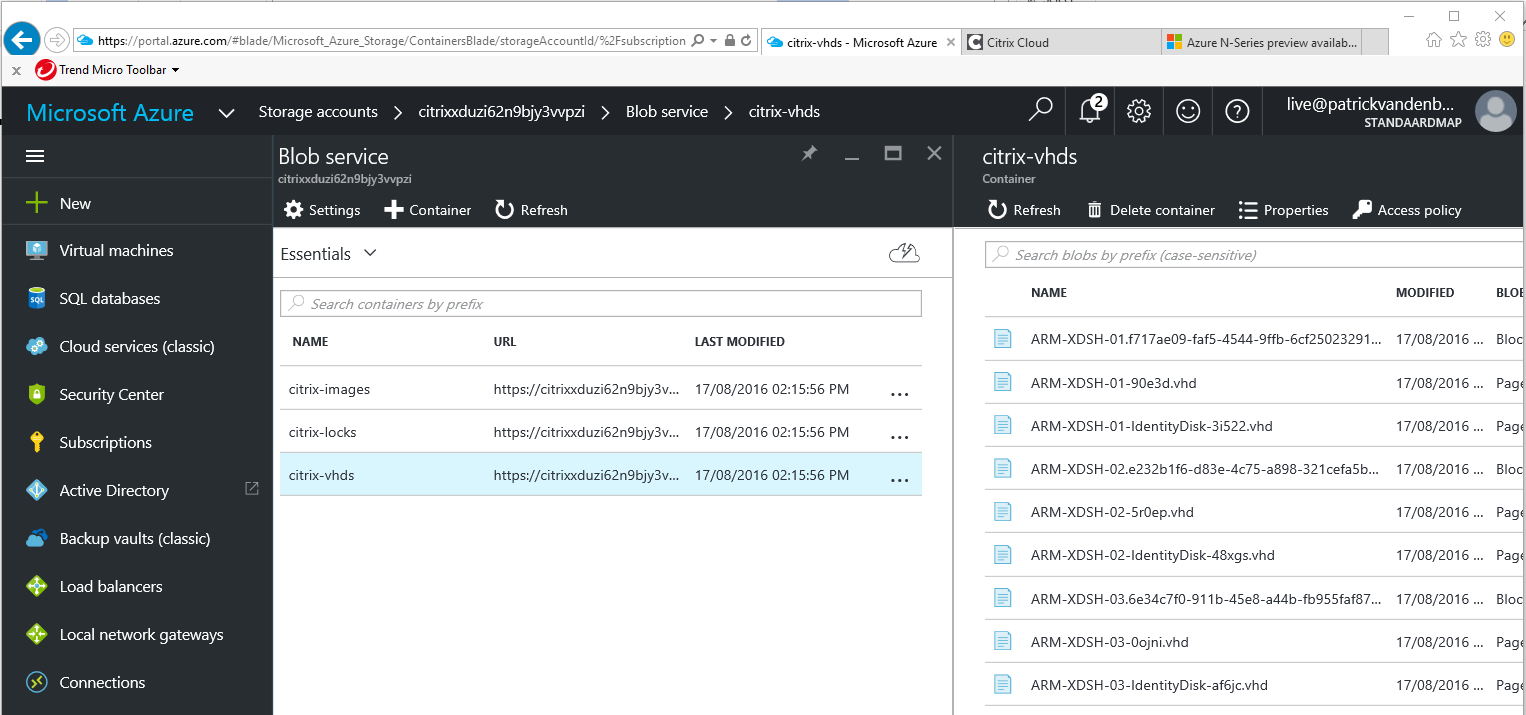Click the New plus icon in sidebar

37,203
